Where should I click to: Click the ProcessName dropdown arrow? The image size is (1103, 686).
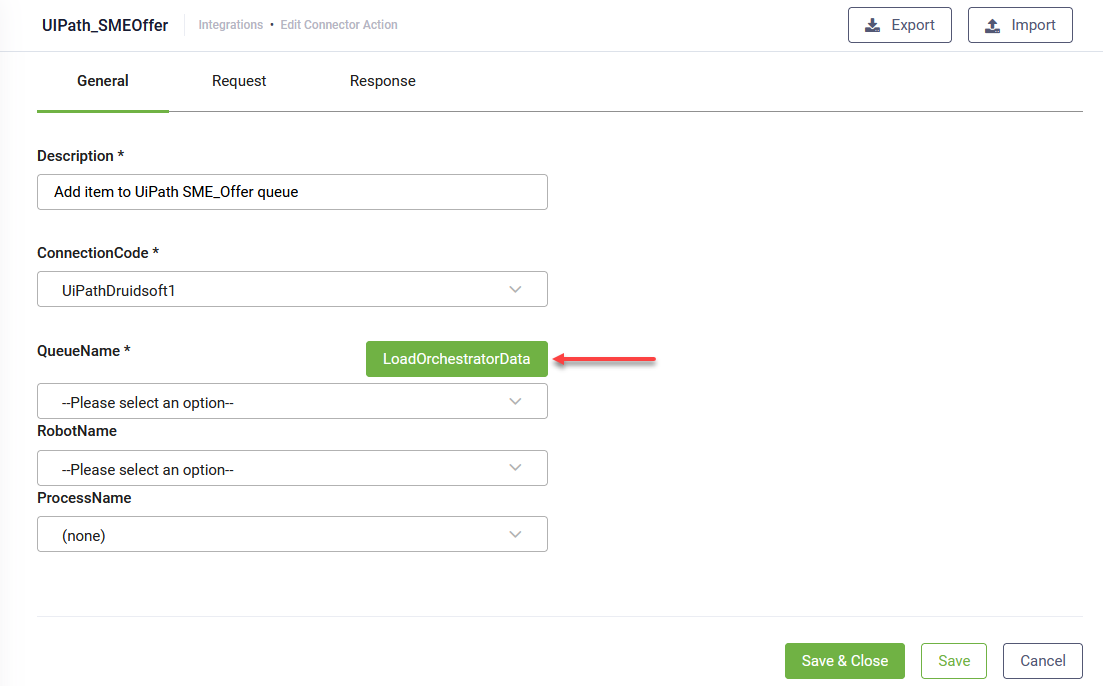coord(516,534)
